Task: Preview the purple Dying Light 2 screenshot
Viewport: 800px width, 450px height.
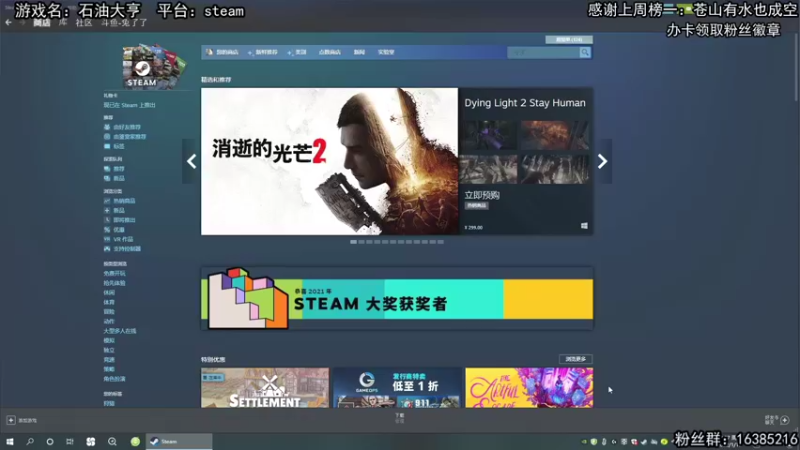Action: 488,135
